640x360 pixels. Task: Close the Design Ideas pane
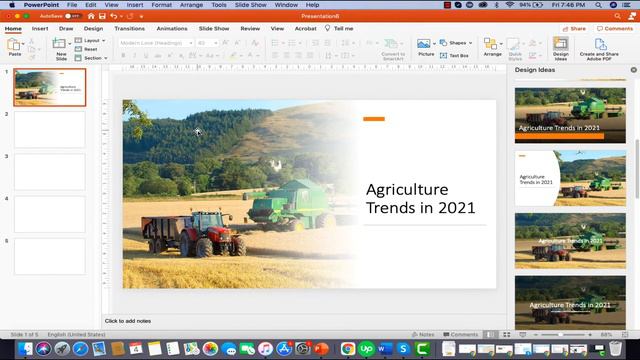[633, 70]
